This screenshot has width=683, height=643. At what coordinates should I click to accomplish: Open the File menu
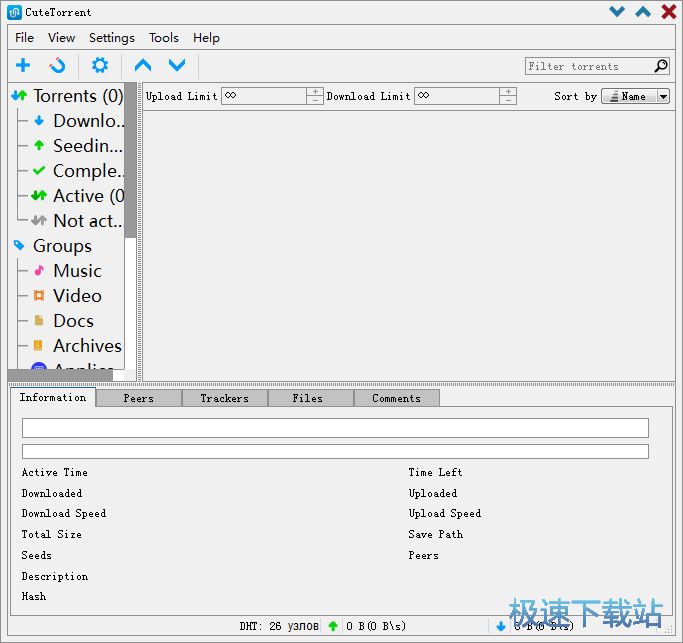point(25,38)
